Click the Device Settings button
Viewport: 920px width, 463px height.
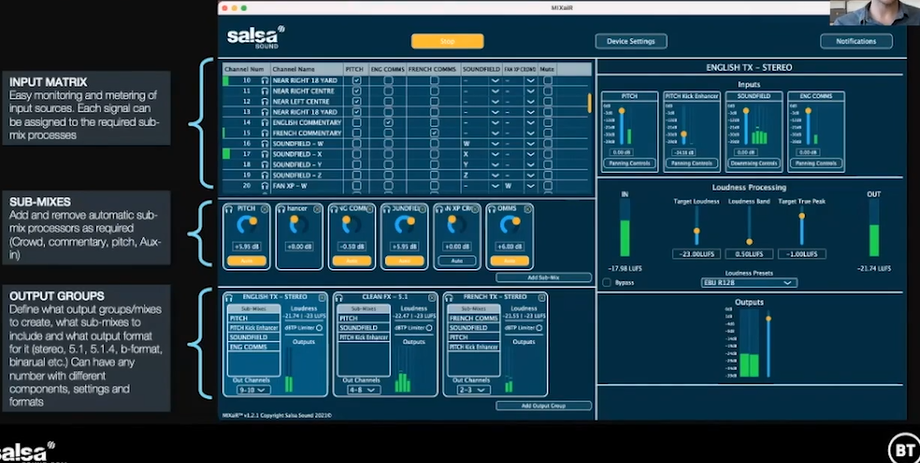coord(630,42)
